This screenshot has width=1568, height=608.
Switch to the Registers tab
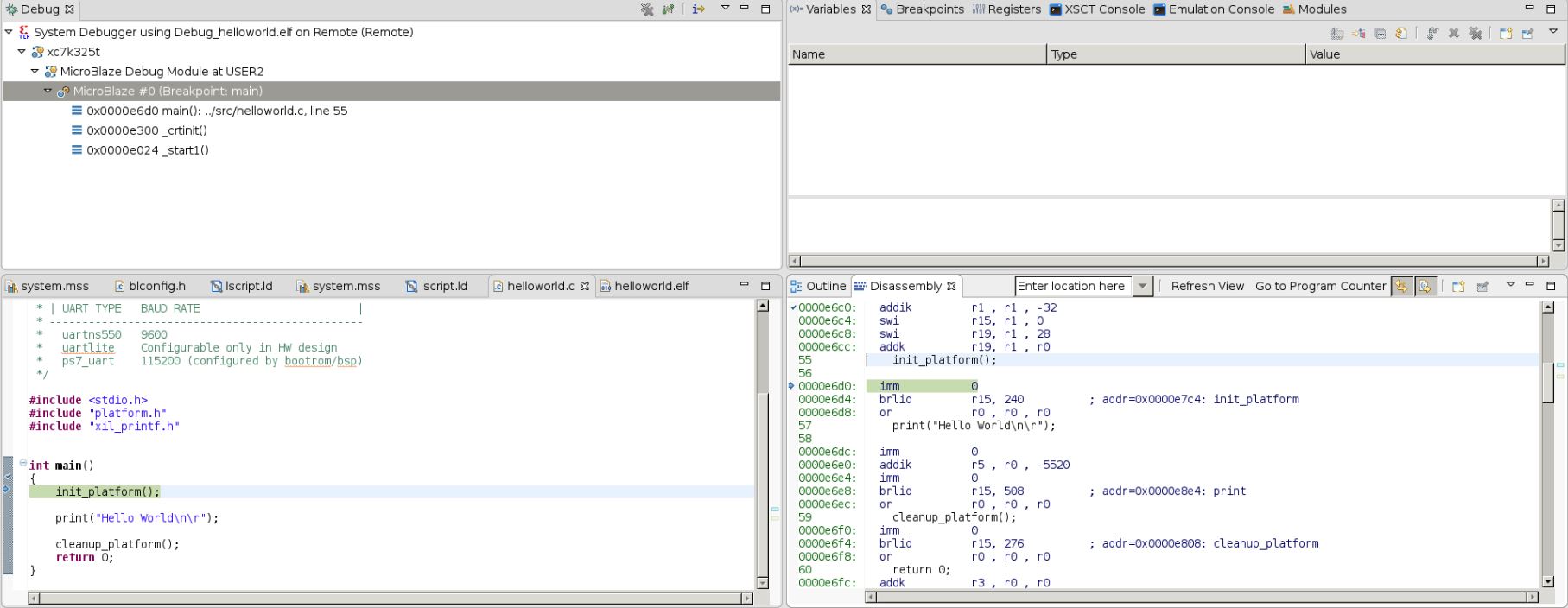(x=1006, y=9)
